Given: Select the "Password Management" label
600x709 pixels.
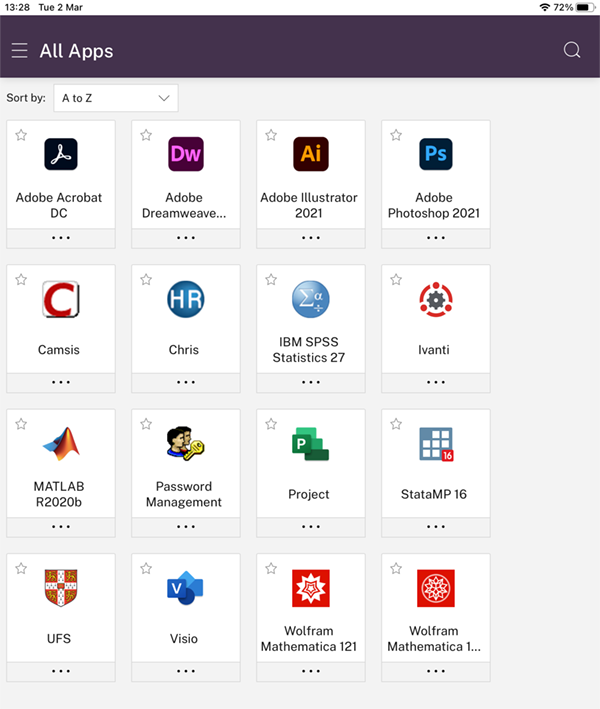Looking at the screenshot, I should 184,494.
